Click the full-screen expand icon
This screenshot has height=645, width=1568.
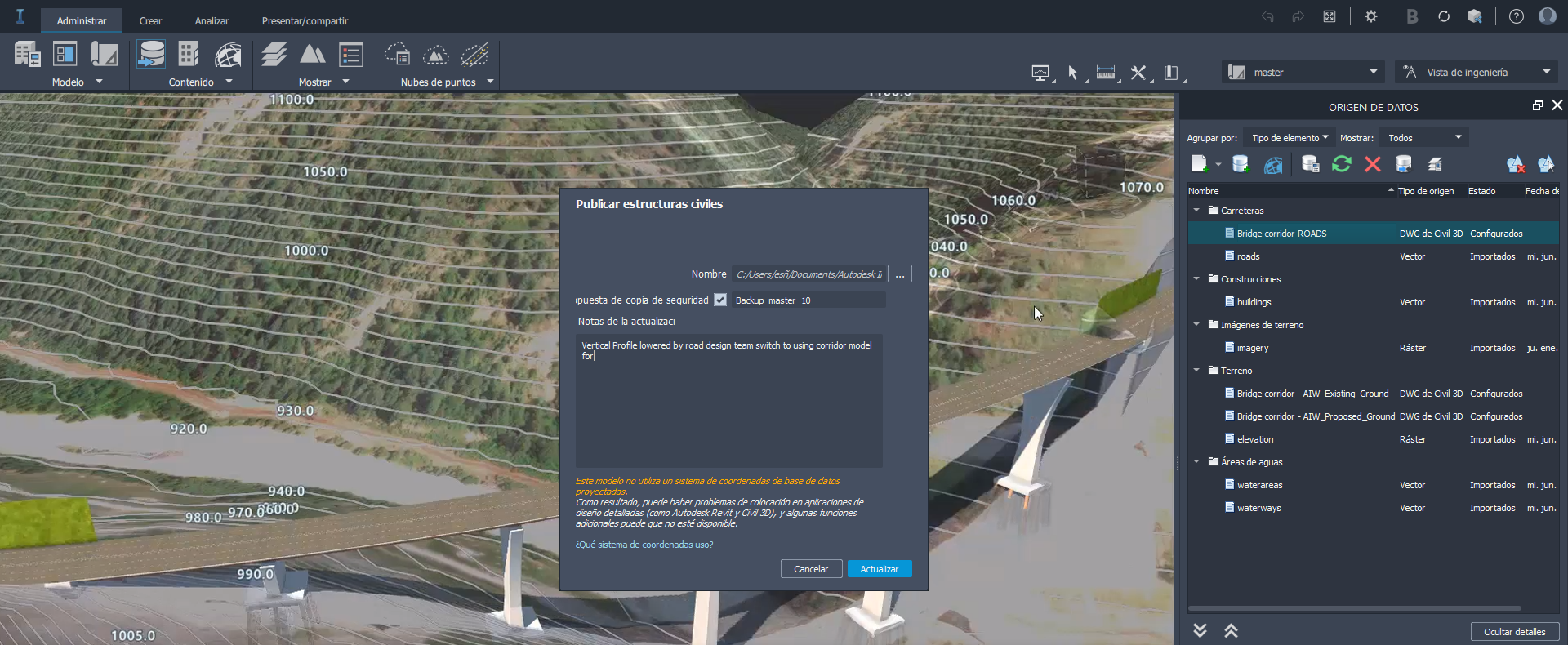coord(1330,16)
